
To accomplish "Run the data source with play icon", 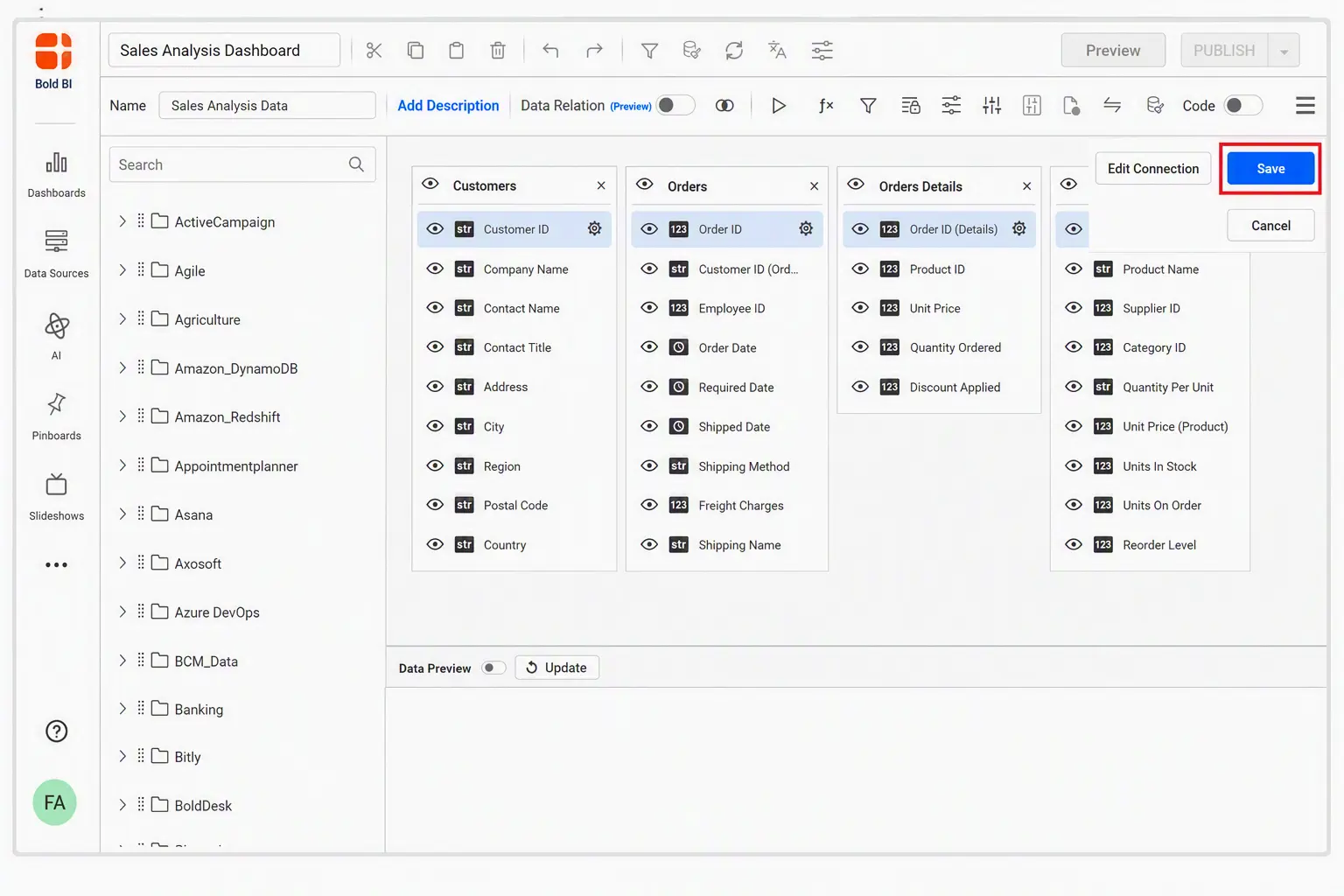I will click(x=779, y=106).
